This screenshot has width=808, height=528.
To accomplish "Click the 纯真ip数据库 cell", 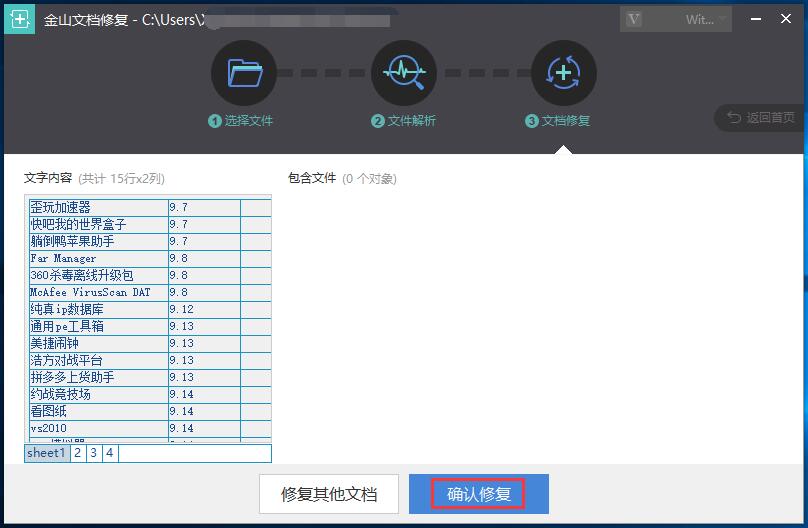I will tap(97, 309).
